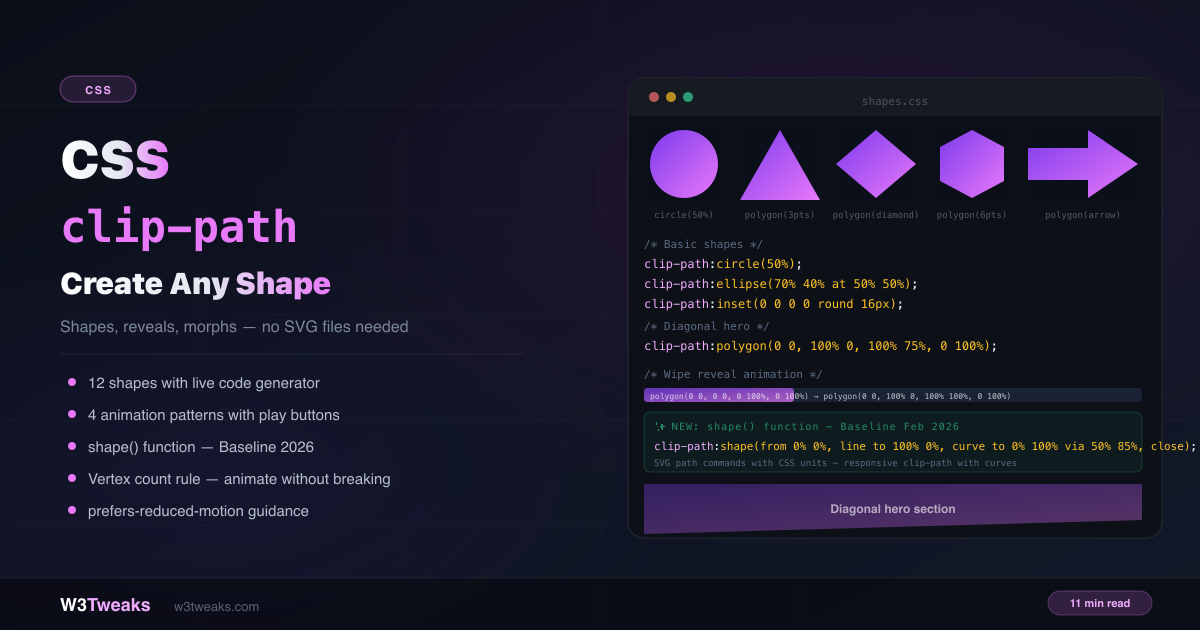Click the purple circle shape preview
1200x630 pixels.
[684, 164]
